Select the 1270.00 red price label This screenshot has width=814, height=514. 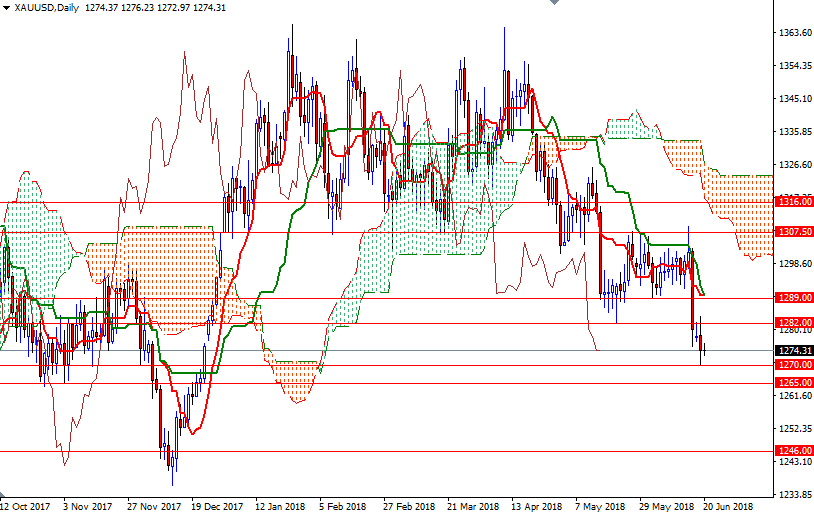[x=792, y=366]
